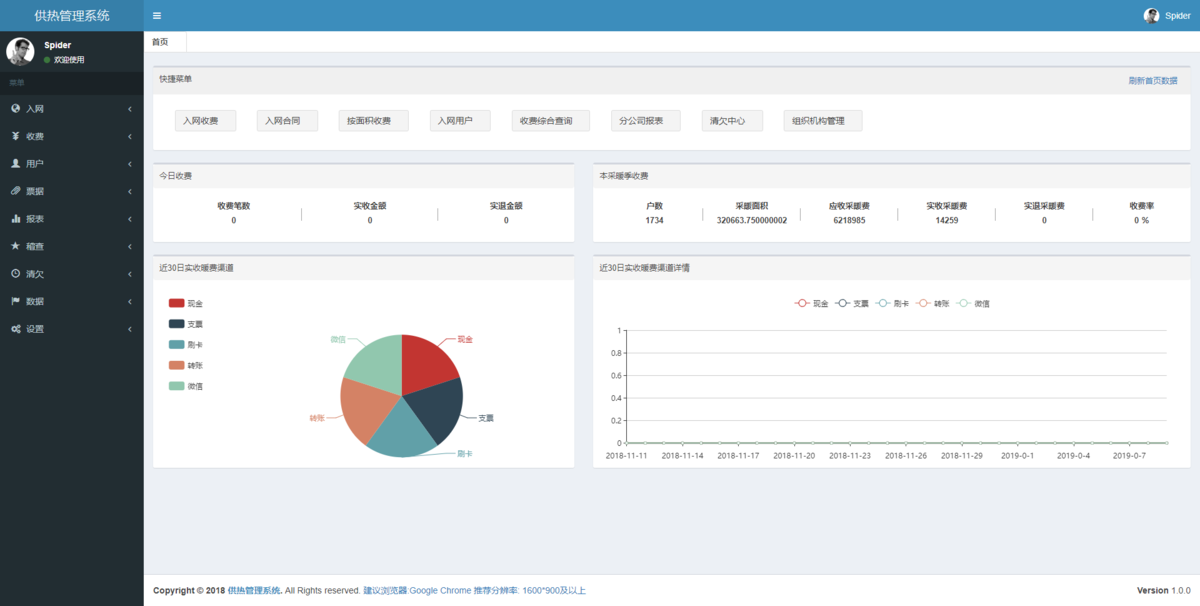The image size is (1200, 606).
Task: Click the 支票 slice of the pie chart
Action: [438, 408]
